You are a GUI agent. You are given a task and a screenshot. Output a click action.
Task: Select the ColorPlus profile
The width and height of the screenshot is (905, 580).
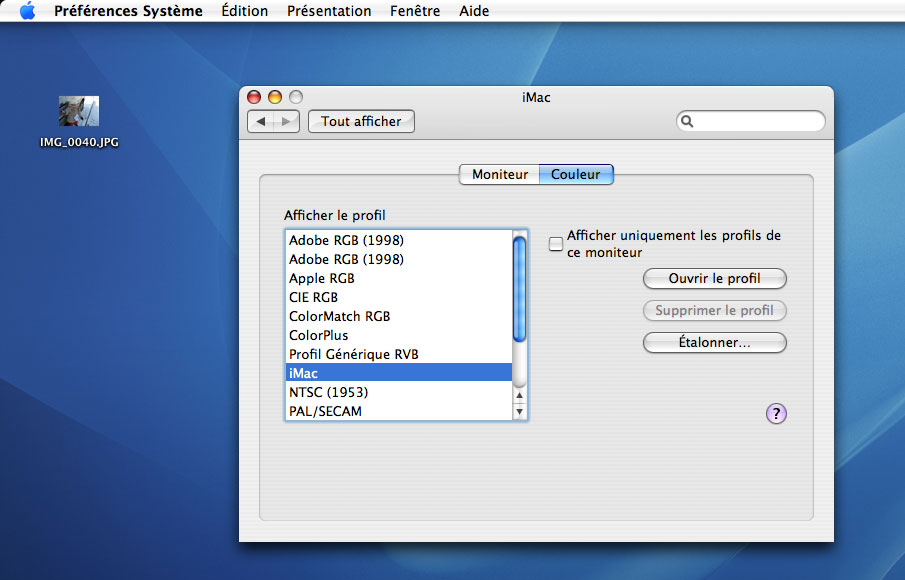tap(399, 335)
